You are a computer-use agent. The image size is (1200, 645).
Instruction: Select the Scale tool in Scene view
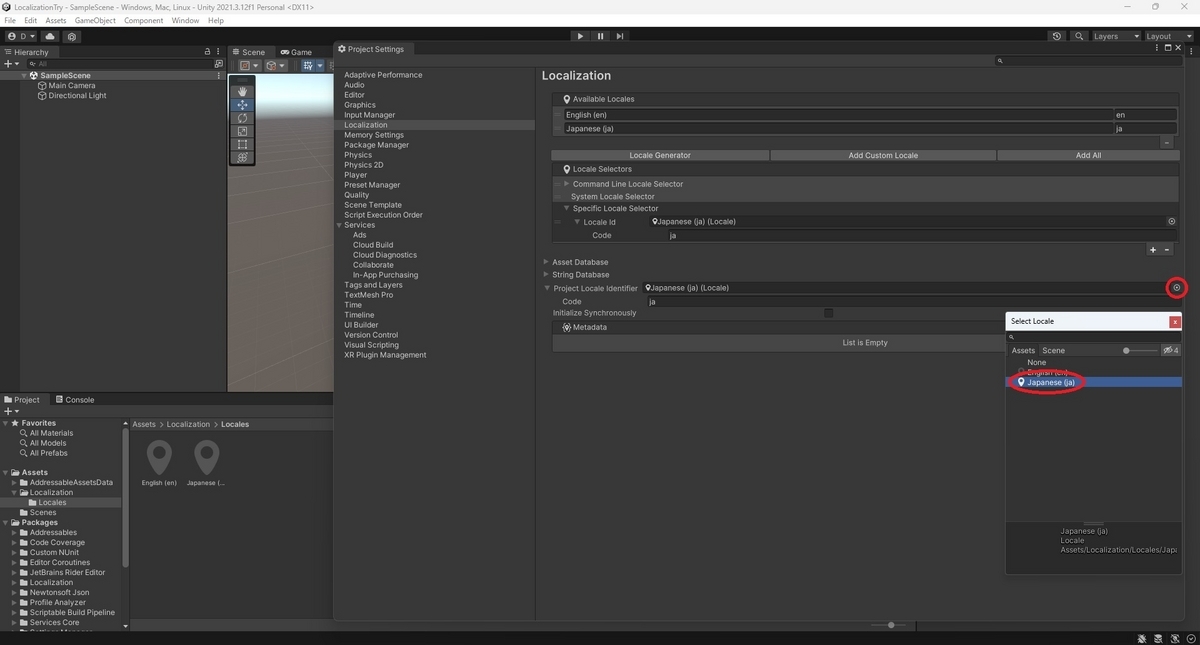[x=242, y=131]
